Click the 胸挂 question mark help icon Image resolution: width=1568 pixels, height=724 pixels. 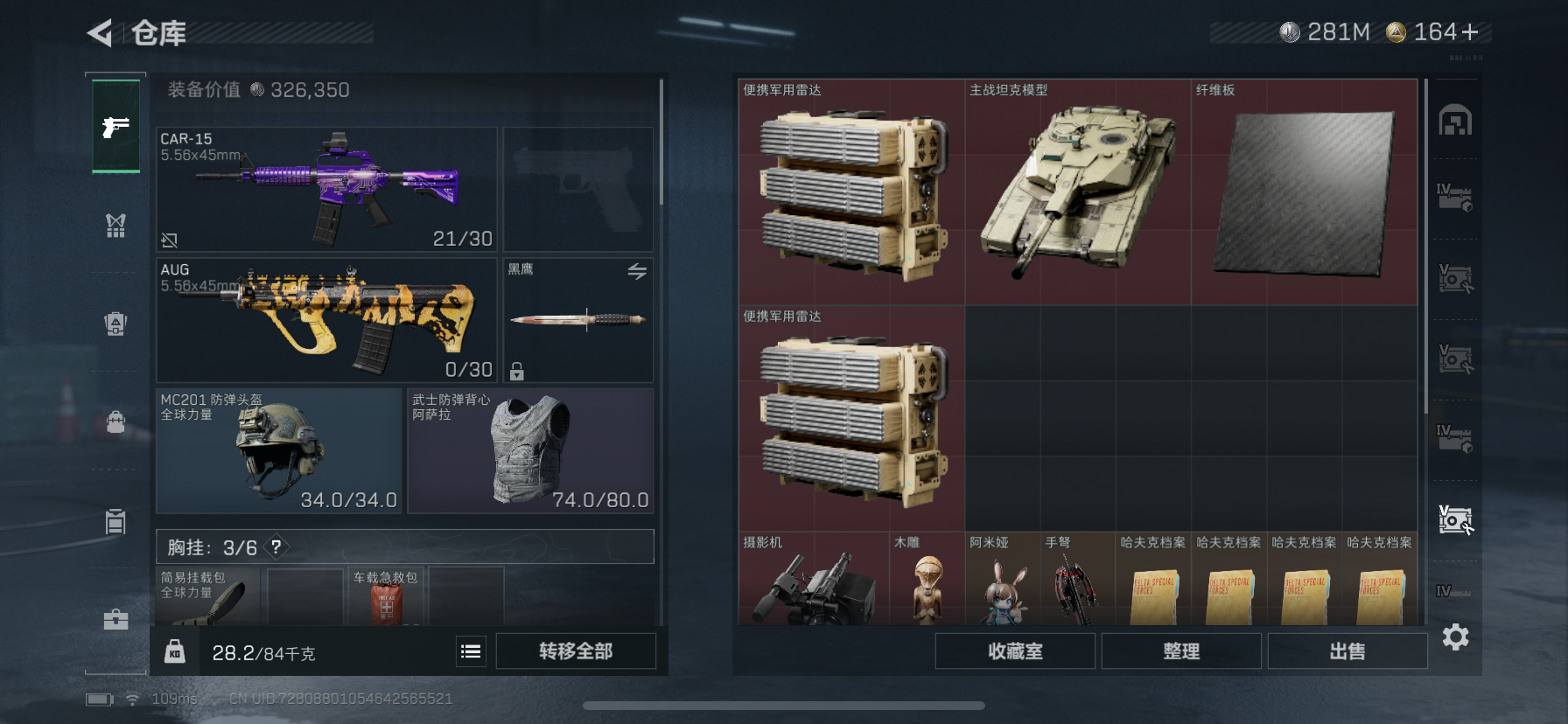click(x=276, y=547)
